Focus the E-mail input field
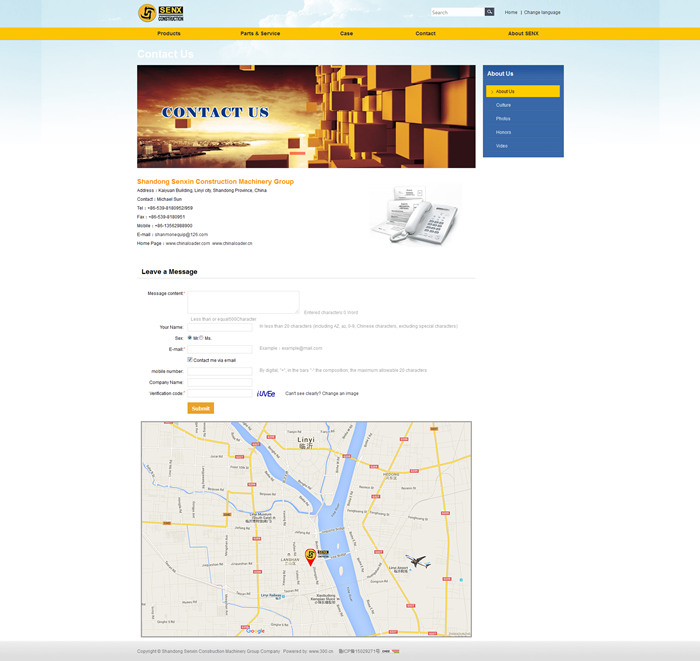This screenshot has width=700, height=661. point(220,349)
